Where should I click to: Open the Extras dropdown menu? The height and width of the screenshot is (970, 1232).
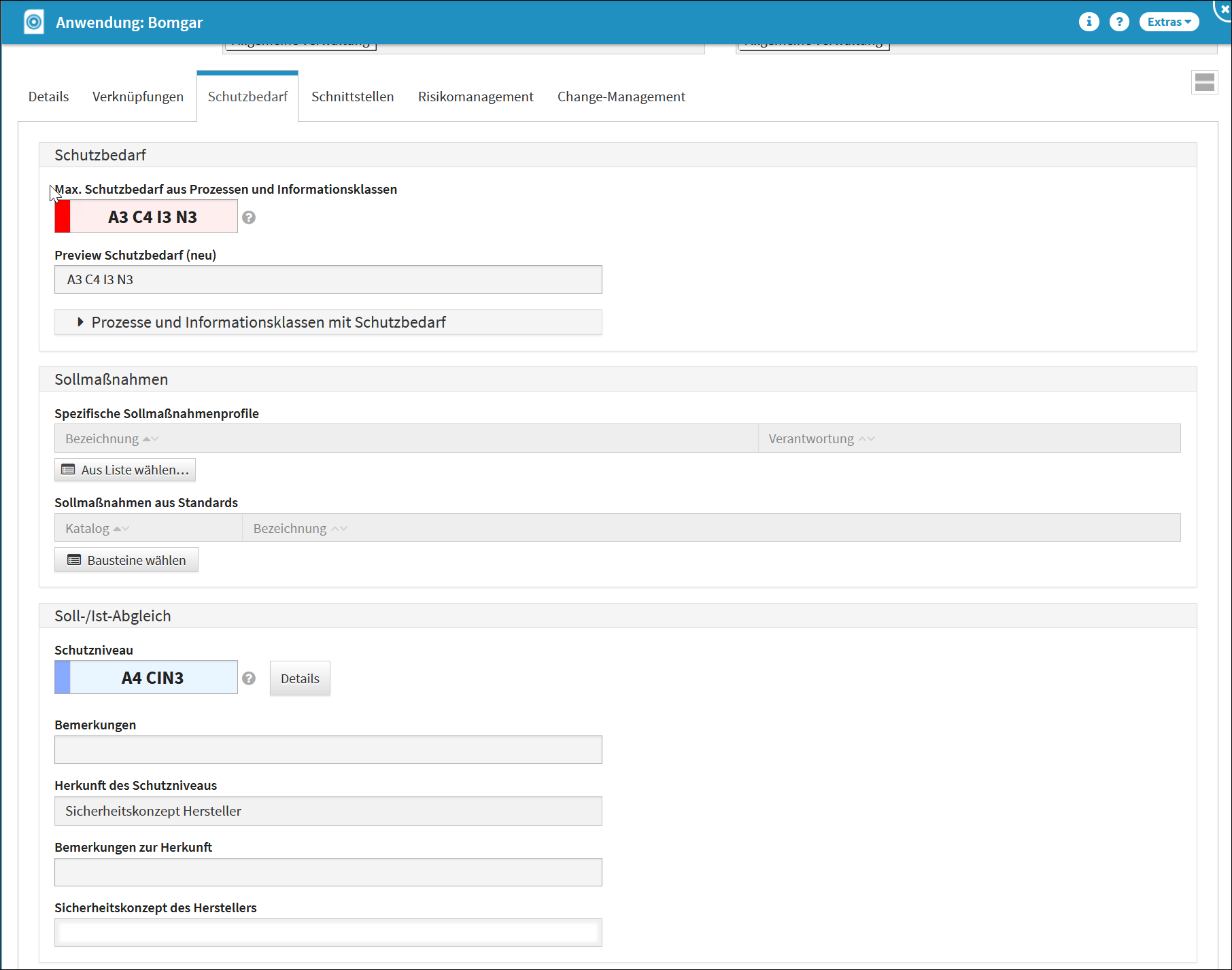click(1169, 22)
